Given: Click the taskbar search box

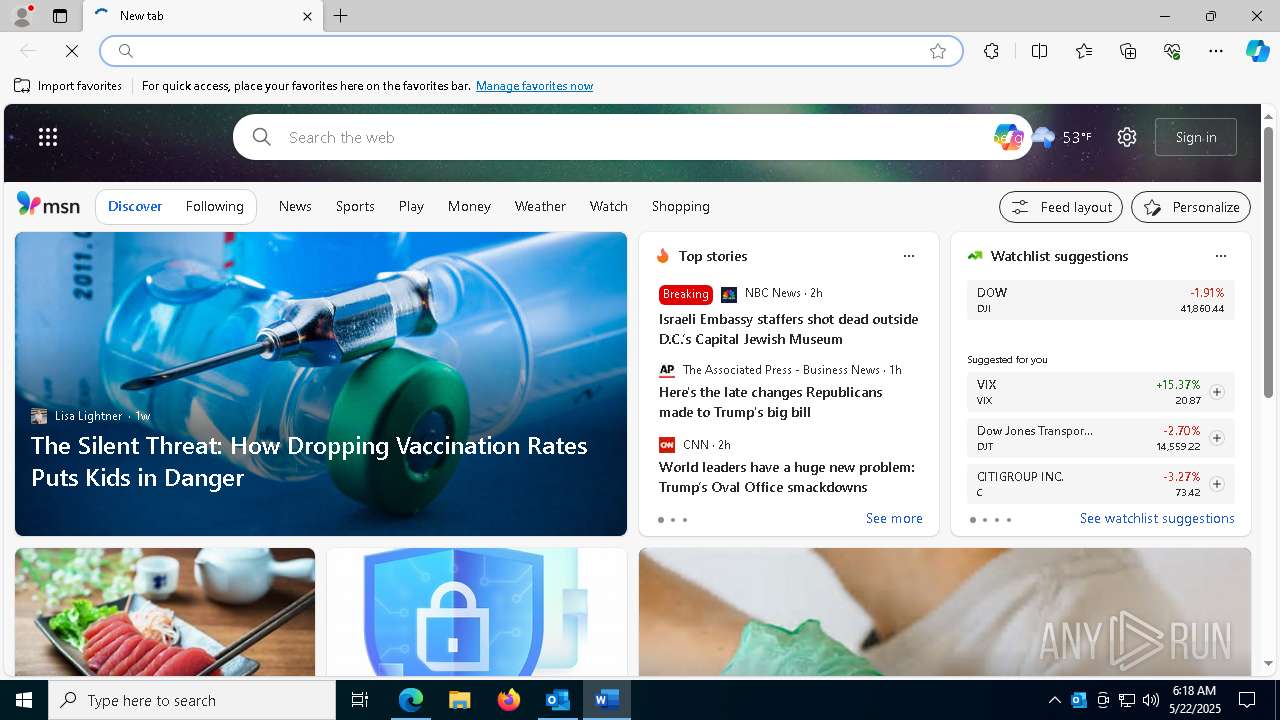Looking at the screenshot, I should [192, 700].
